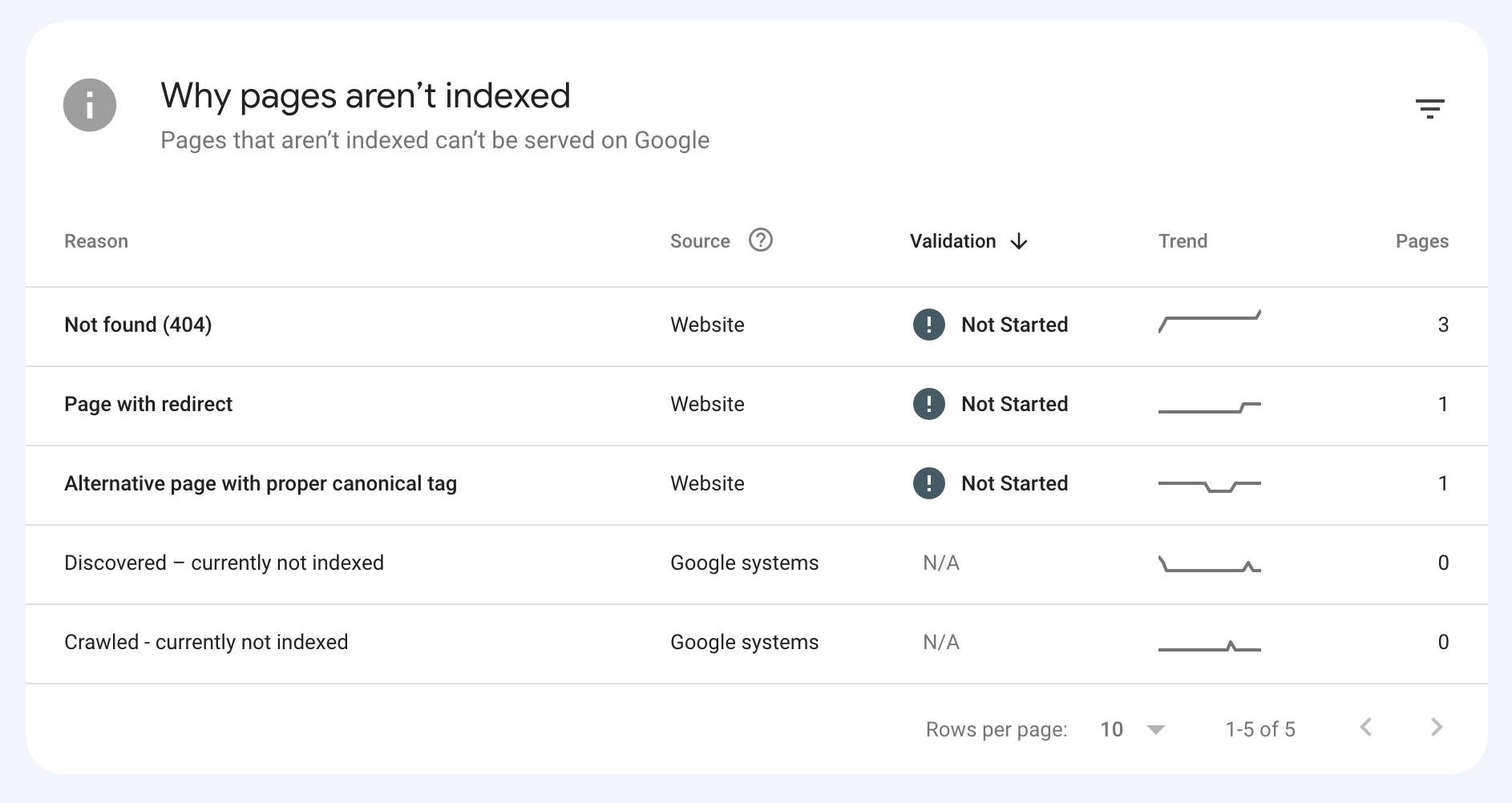The height and width of the screenshot is (803, 1512).
Task: Go to the next page of rows
Action: 1436,728
